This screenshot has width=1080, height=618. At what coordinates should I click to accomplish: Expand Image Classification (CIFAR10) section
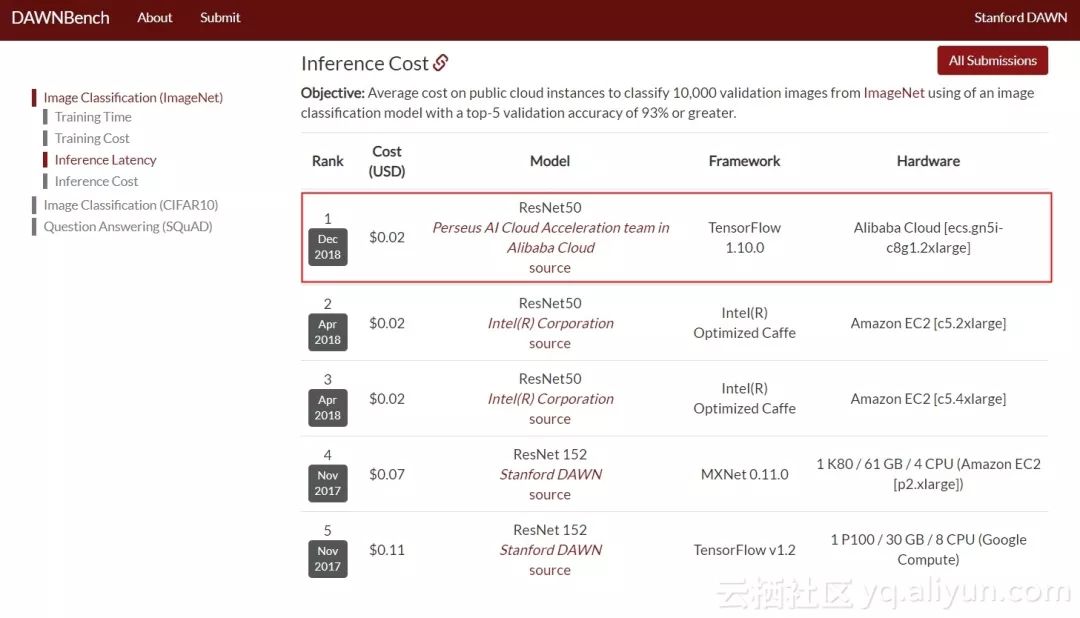pyautogui.click(x=130, y=205)
